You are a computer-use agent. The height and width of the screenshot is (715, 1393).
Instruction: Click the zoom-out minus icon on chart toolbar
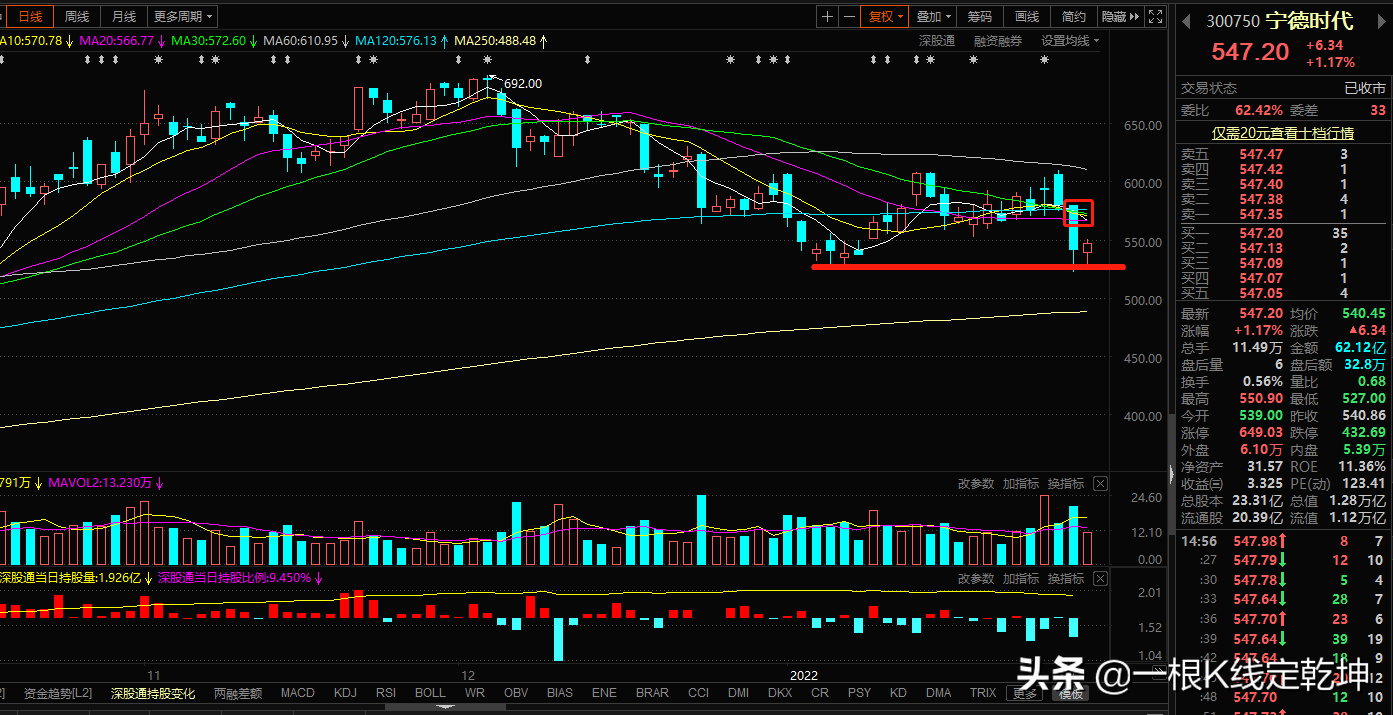(849, 17)
